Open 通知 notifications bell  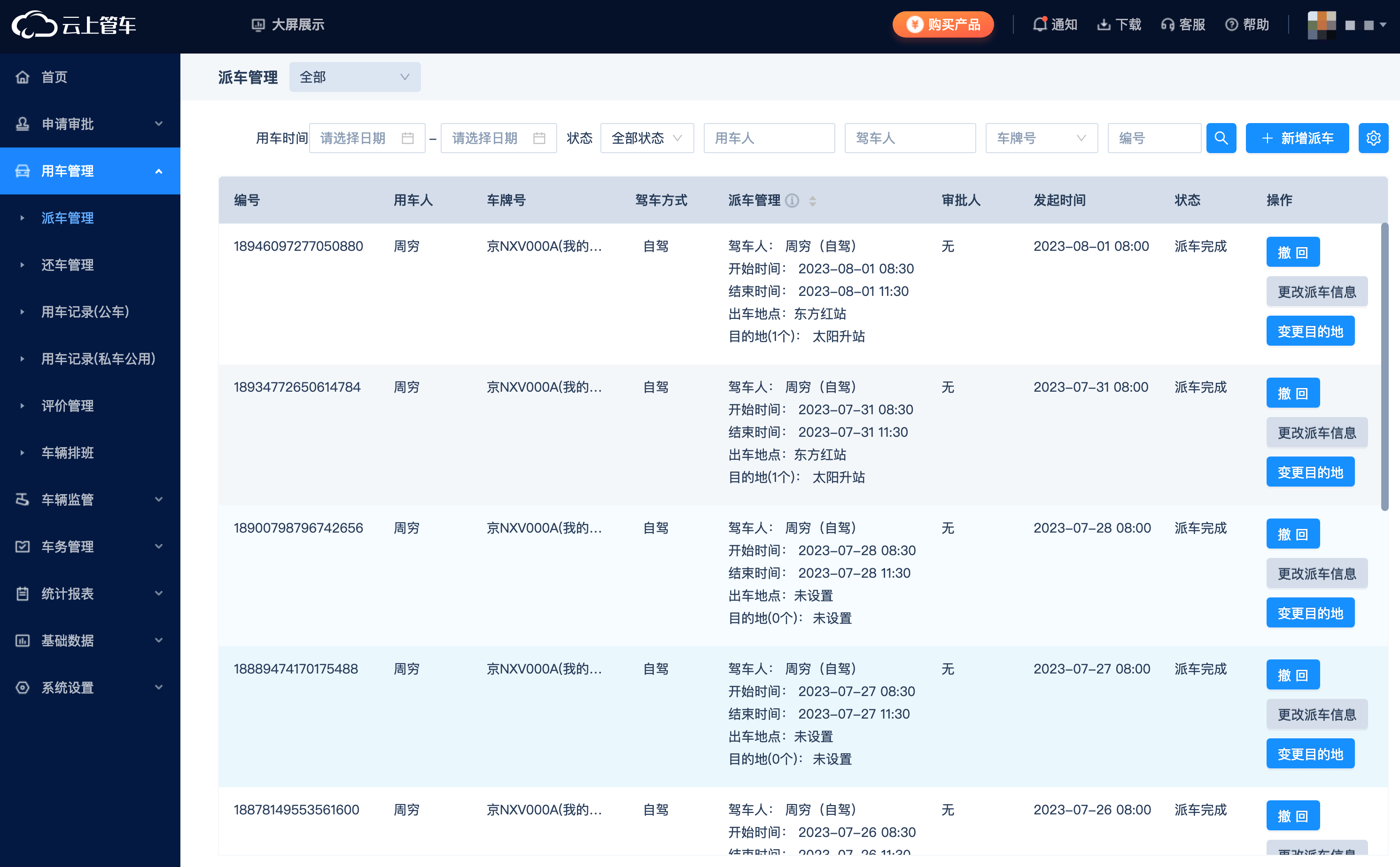click(1055, 24)
